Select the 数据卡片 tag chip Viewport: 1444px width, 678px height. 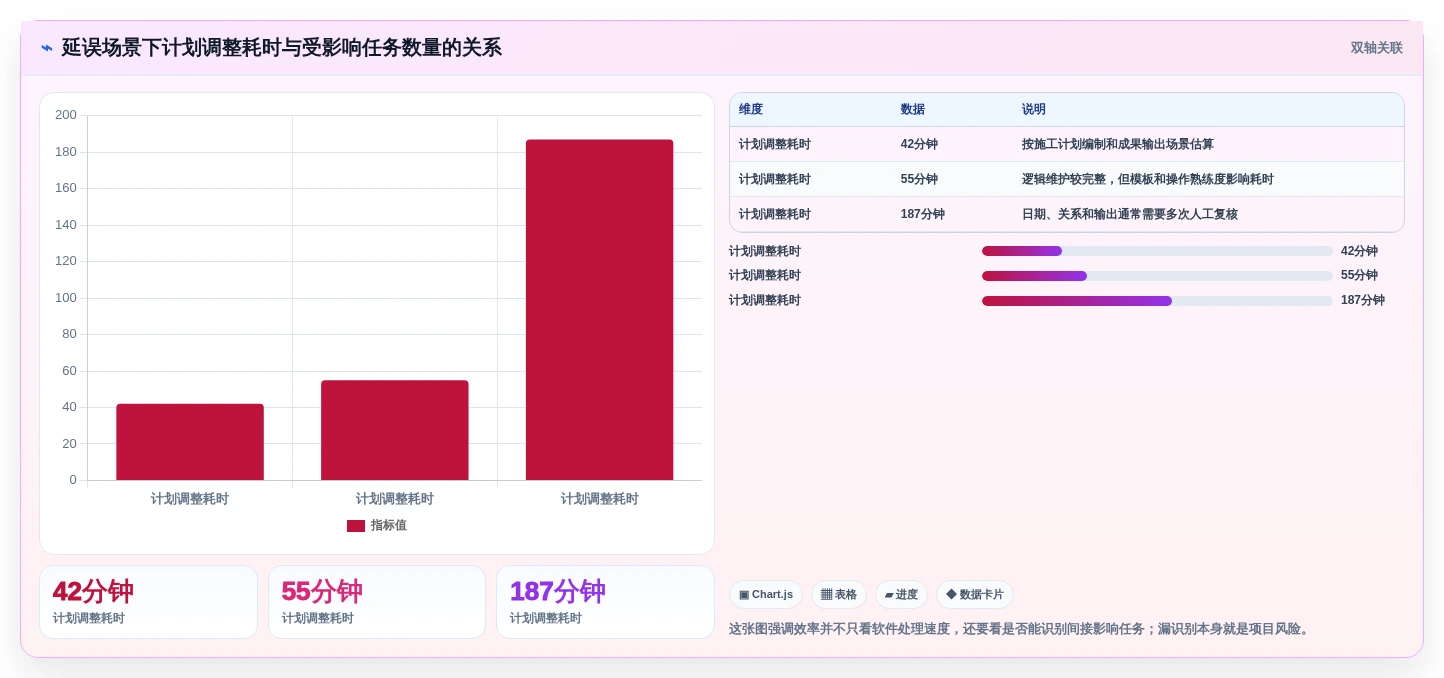click(975, 595)
